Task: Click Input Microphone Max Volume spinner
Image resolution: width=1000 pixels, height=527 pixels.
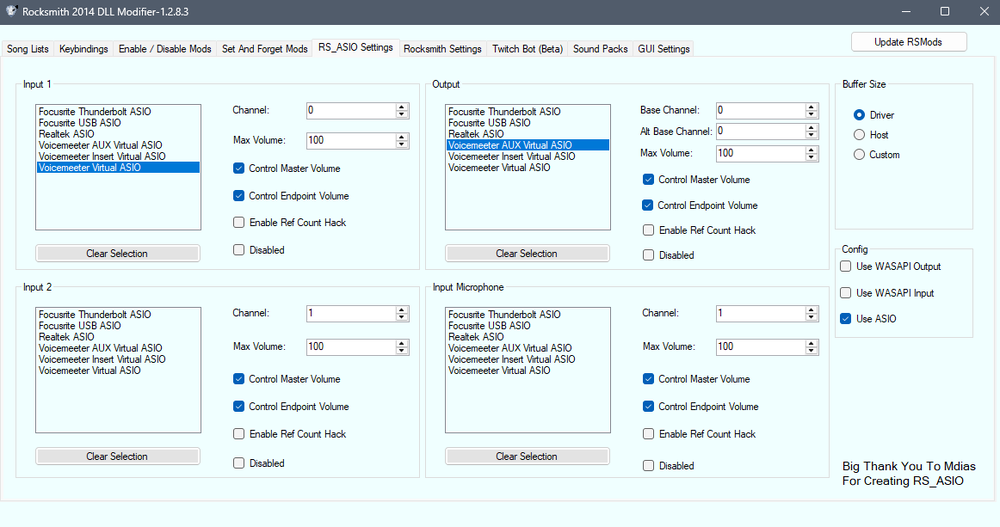Action: (x=811, y=346)
